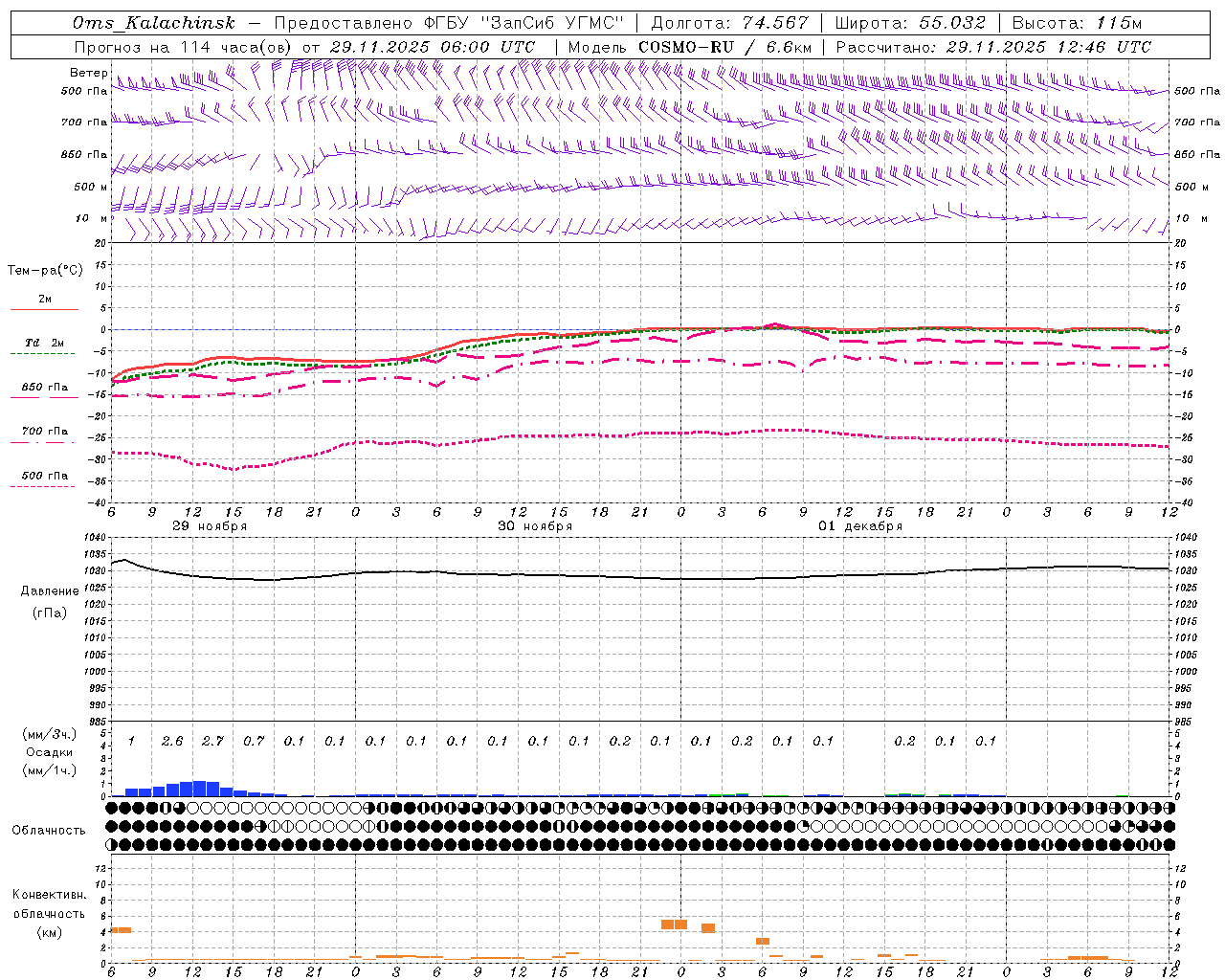1225x980 pixels.
Task: Click the (мм/3ч.) unit label
Action: [x=48, y=734]
